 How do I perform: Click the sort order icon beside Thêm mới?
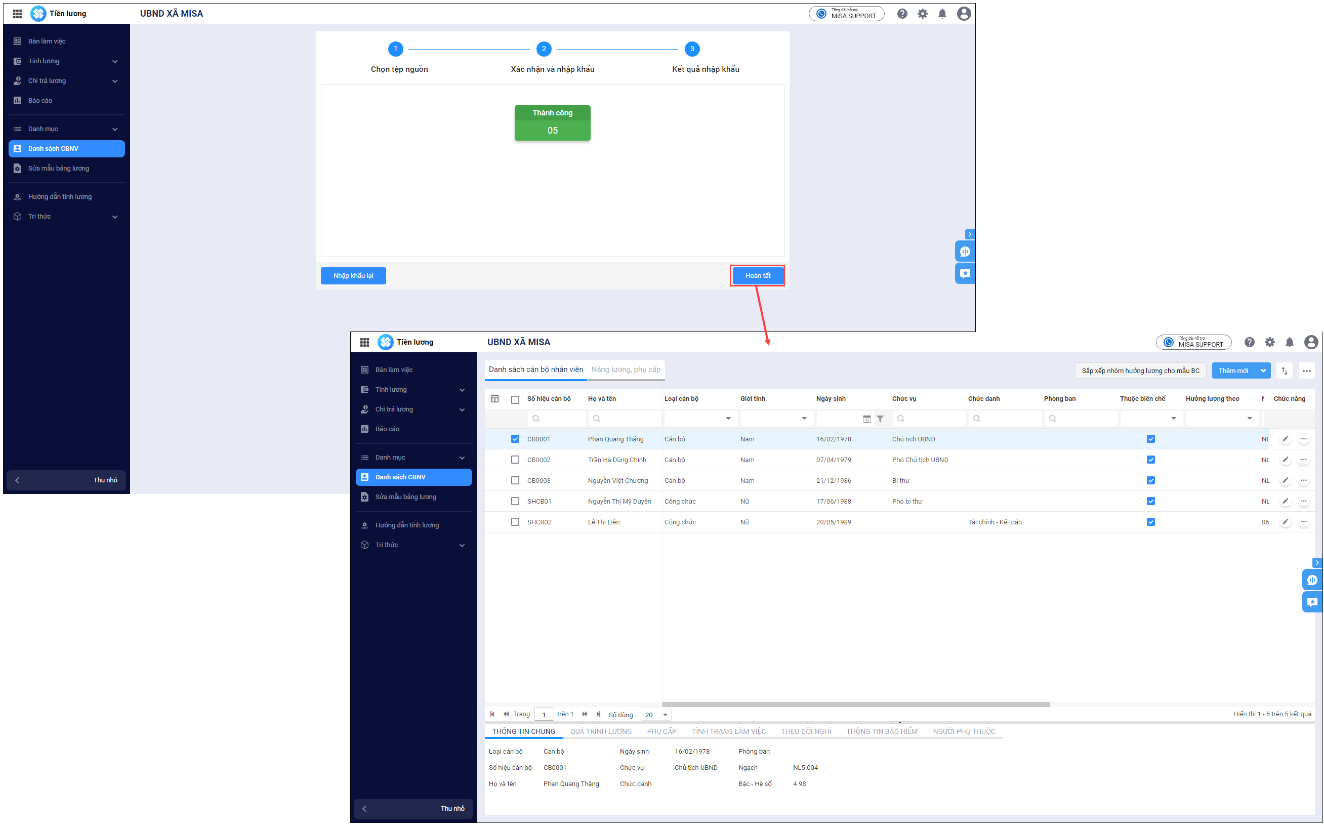pos(1285,371)
